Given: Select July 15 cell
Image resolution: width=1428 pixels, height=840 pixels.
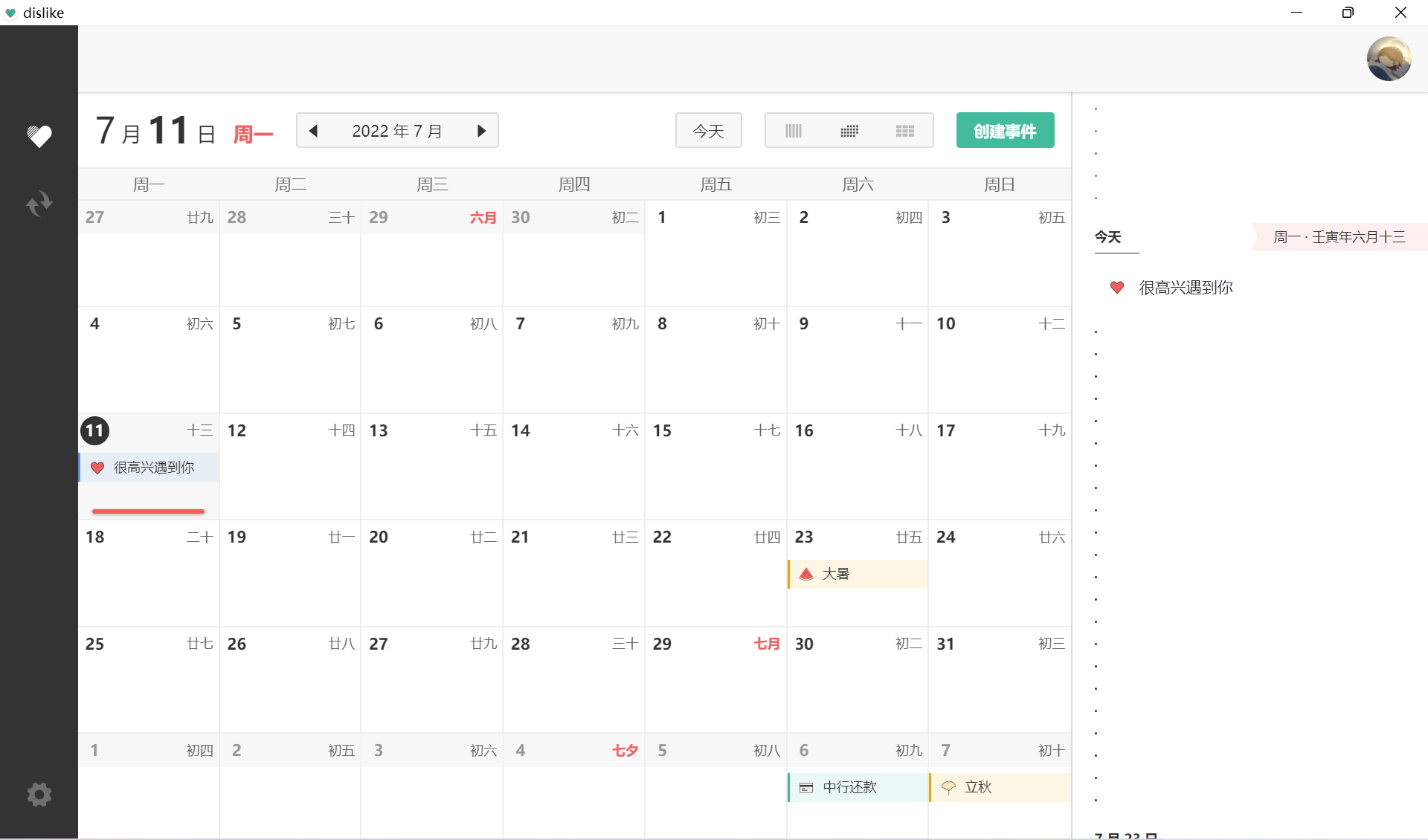Looking at the screenshot, I should click(715, 466).
